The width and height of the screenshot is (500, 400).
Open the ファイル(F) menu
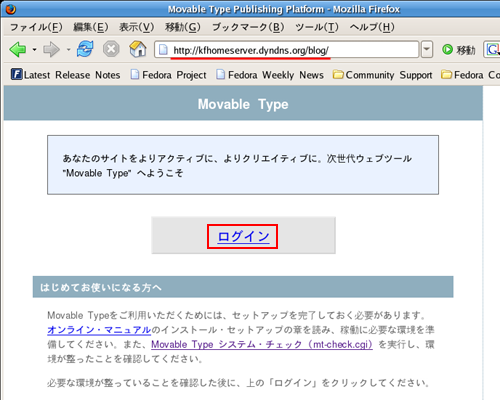[36, 27]
